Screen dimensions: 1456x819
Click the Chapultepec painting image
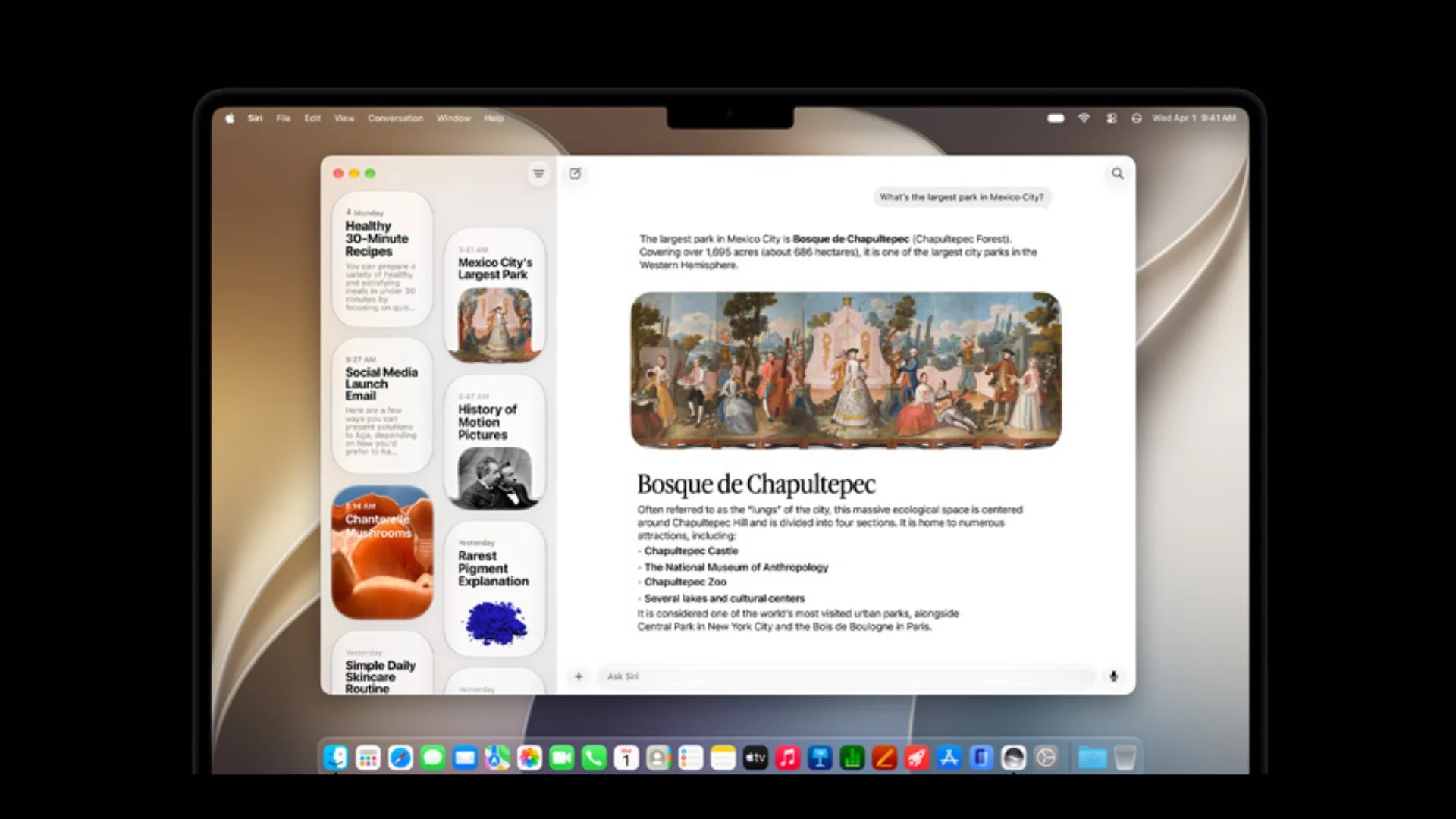click(846, 370)
